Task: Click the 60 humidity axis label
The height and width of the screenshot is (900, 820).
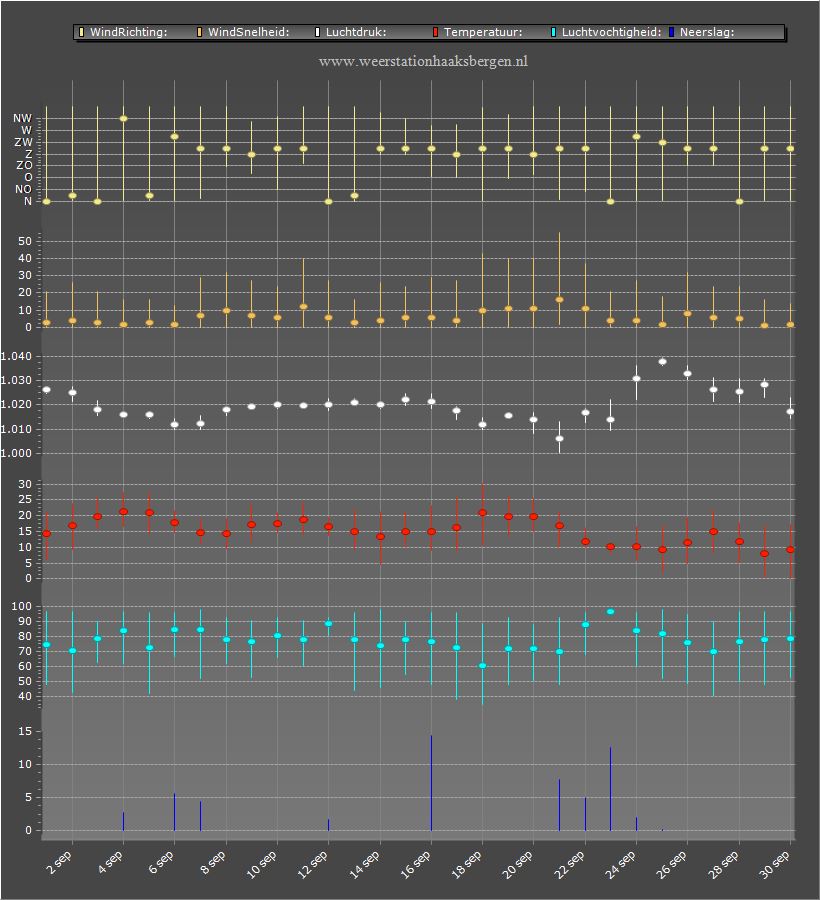Action: coord(25,666)
